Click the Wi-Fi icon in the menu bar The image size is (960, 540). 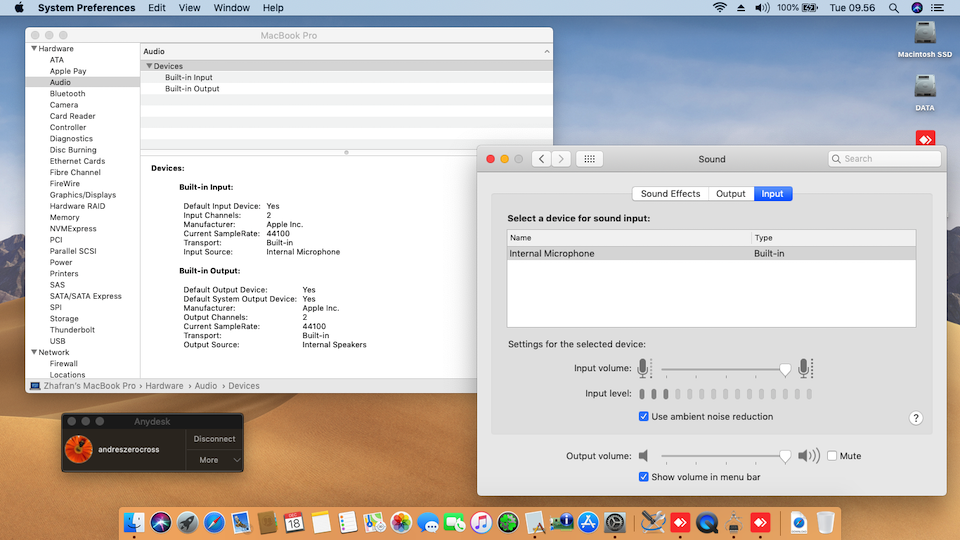click(719, 8)
